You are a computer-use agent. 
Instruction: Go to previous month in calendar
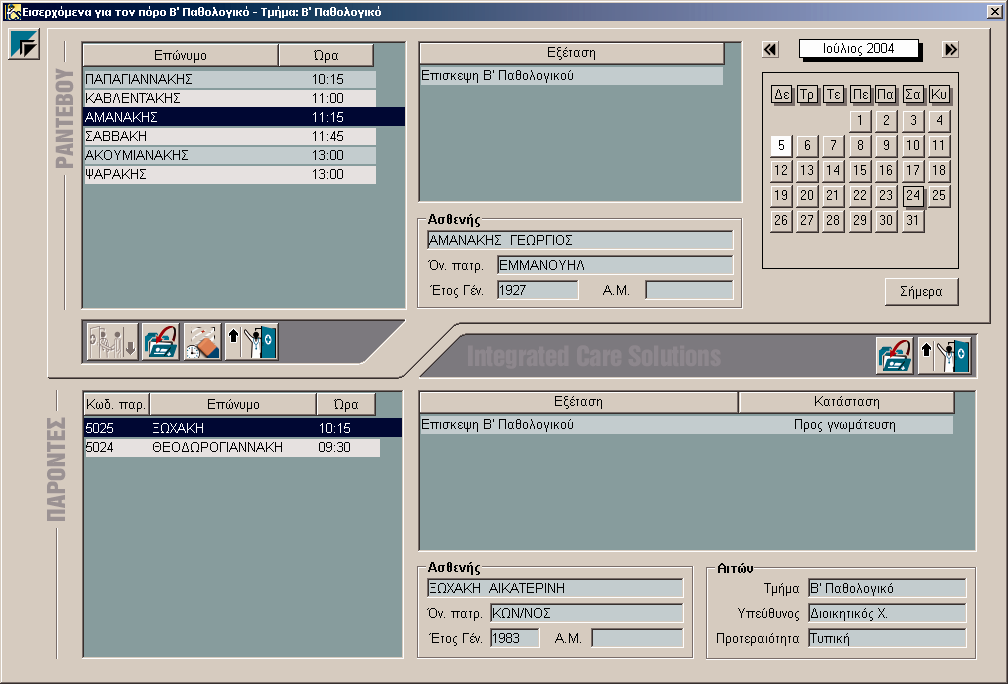point(770,50)
